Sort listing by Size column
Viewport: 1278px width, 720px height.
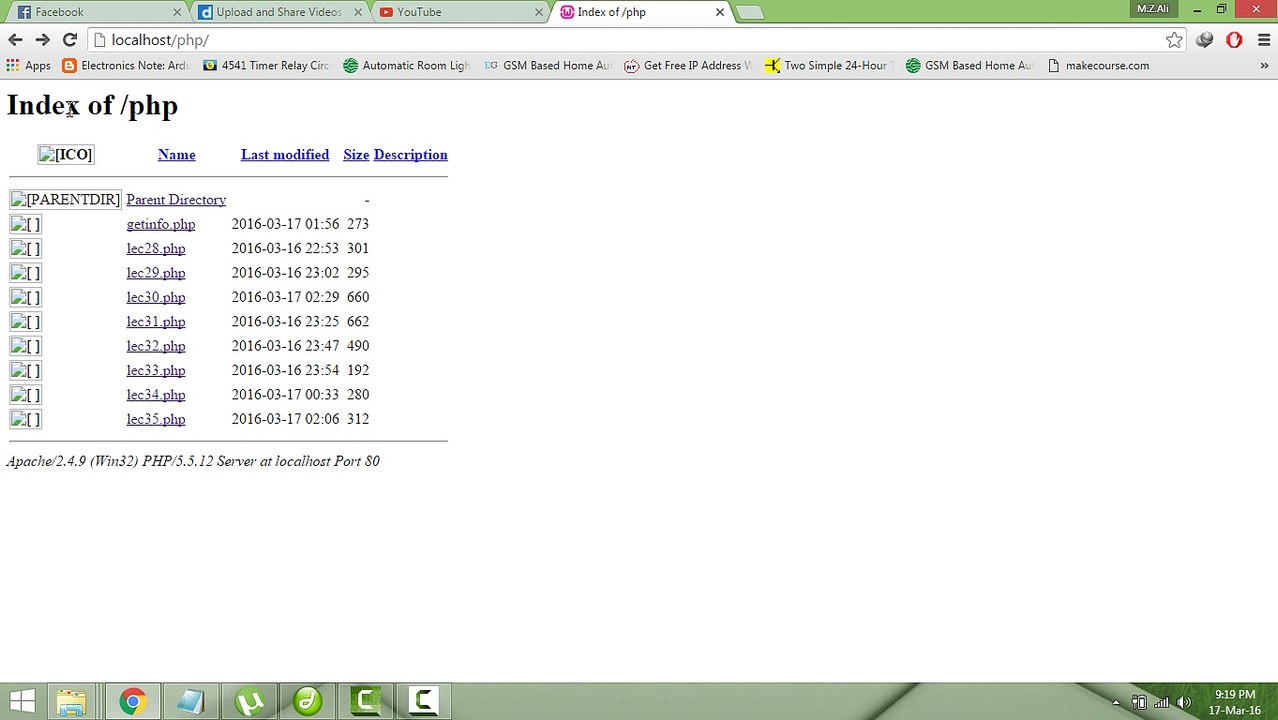coord(356,155)
